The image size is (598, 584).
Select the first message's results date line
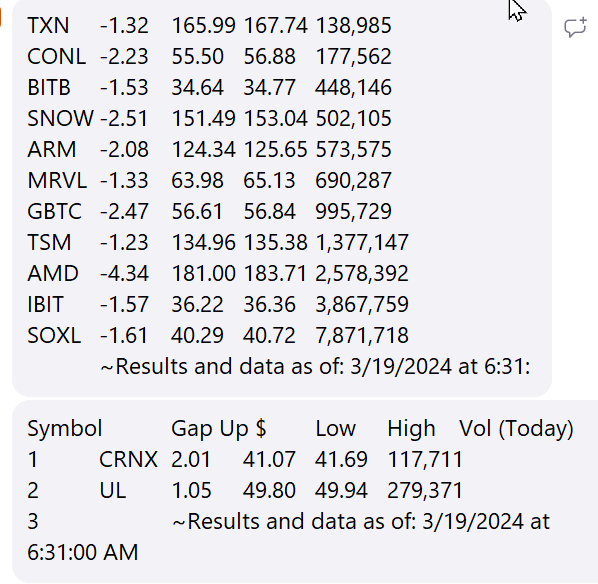(315, 367)
